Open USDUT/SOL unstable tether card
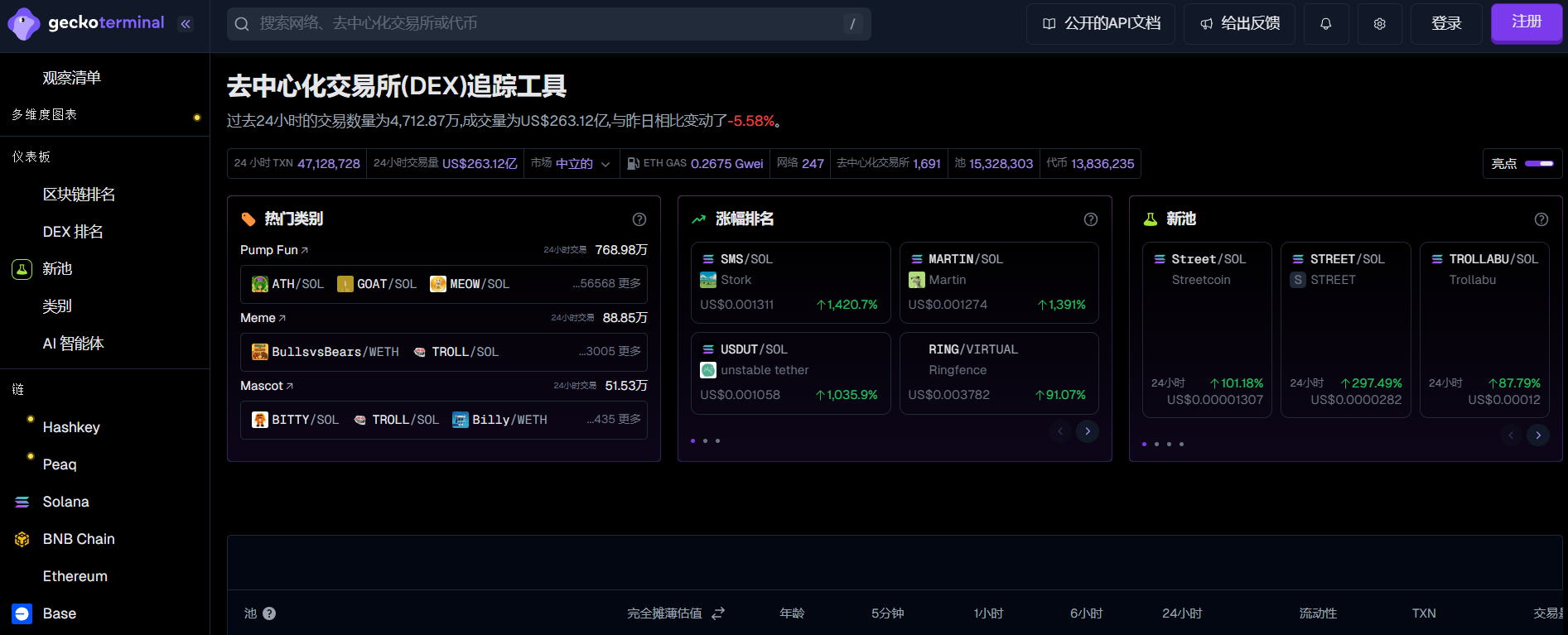 (x=790, y=373)
